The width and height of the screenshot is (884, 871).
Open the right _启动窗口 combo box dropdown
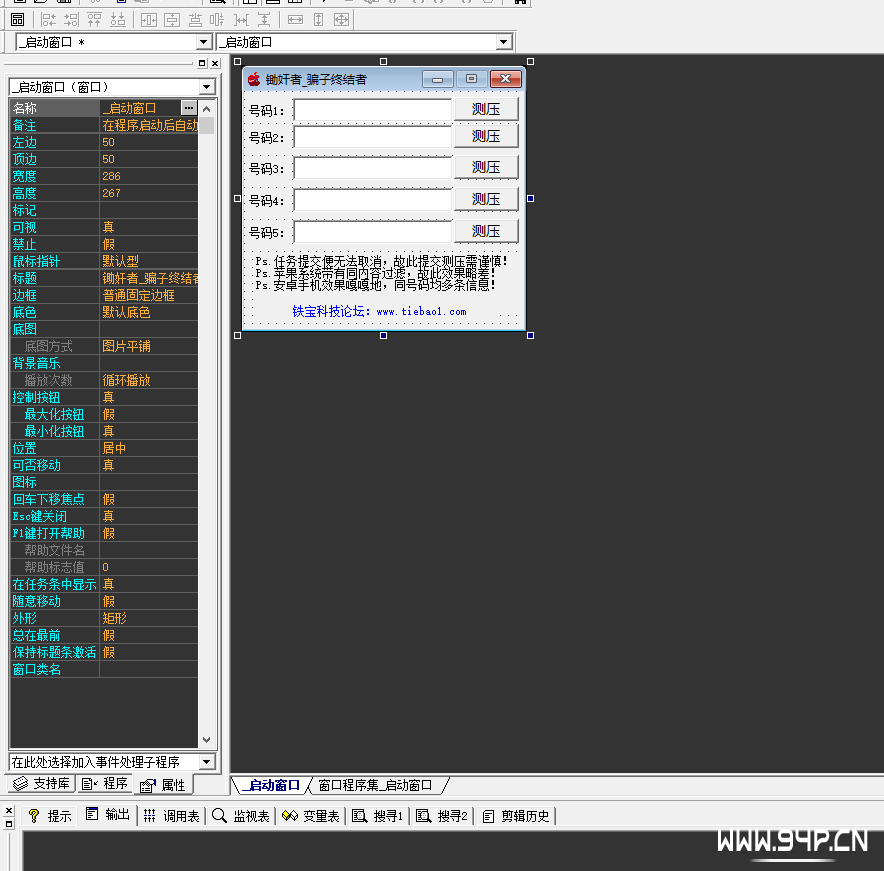[x=503, y=42]
